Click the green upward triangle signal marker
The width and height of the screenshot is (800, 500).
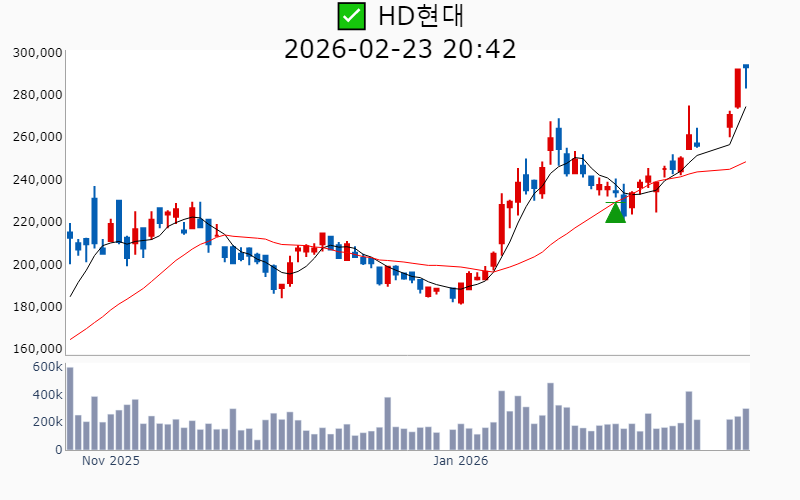616,213
